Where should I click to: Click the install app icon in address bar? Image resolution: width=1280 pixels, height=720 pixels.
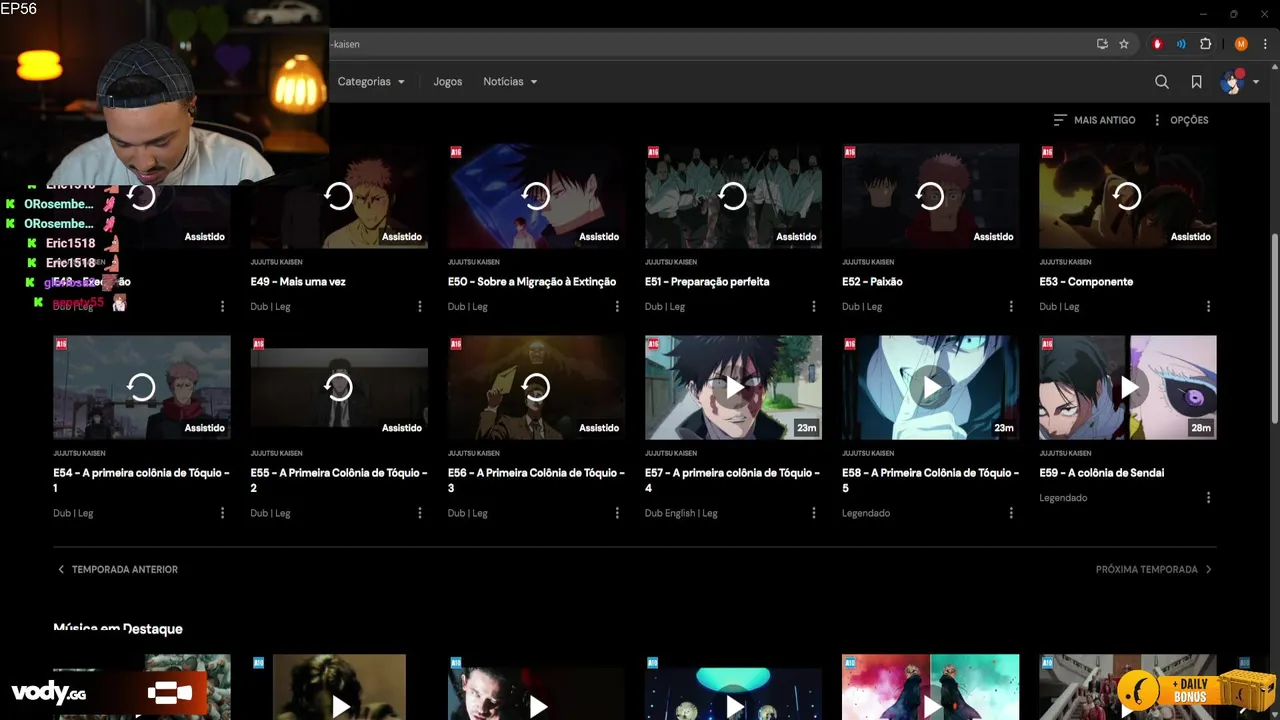[1102, 44]
